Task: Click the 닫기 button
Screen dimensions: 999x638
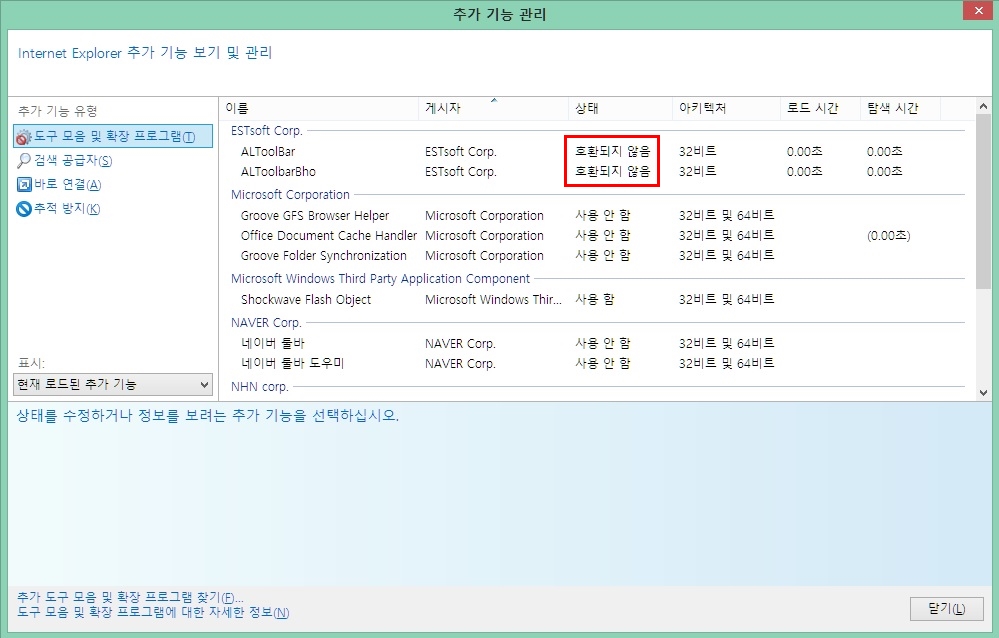Action: [x=946, y=609]
